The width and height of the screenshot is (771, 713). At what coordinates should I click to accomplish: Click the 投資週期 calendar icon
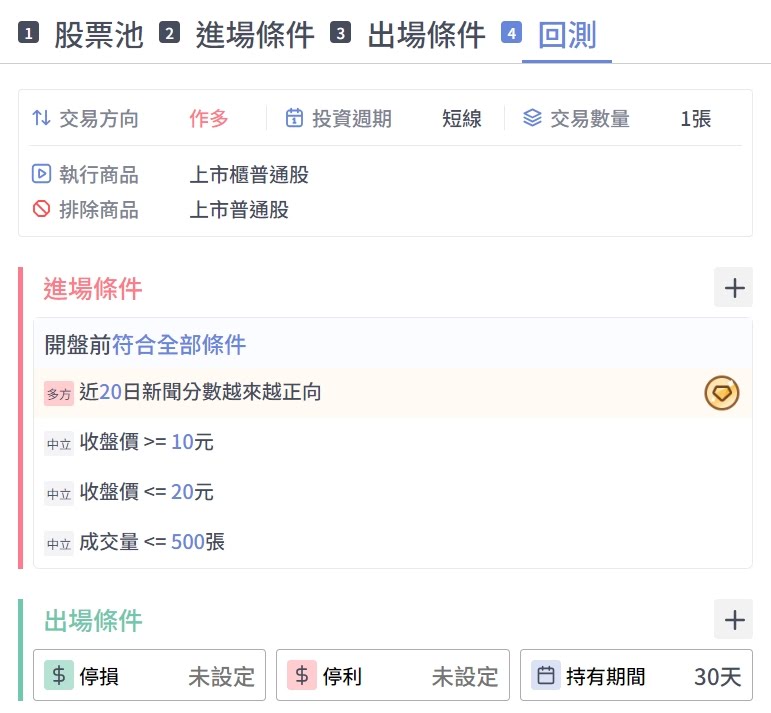point(294,118)
